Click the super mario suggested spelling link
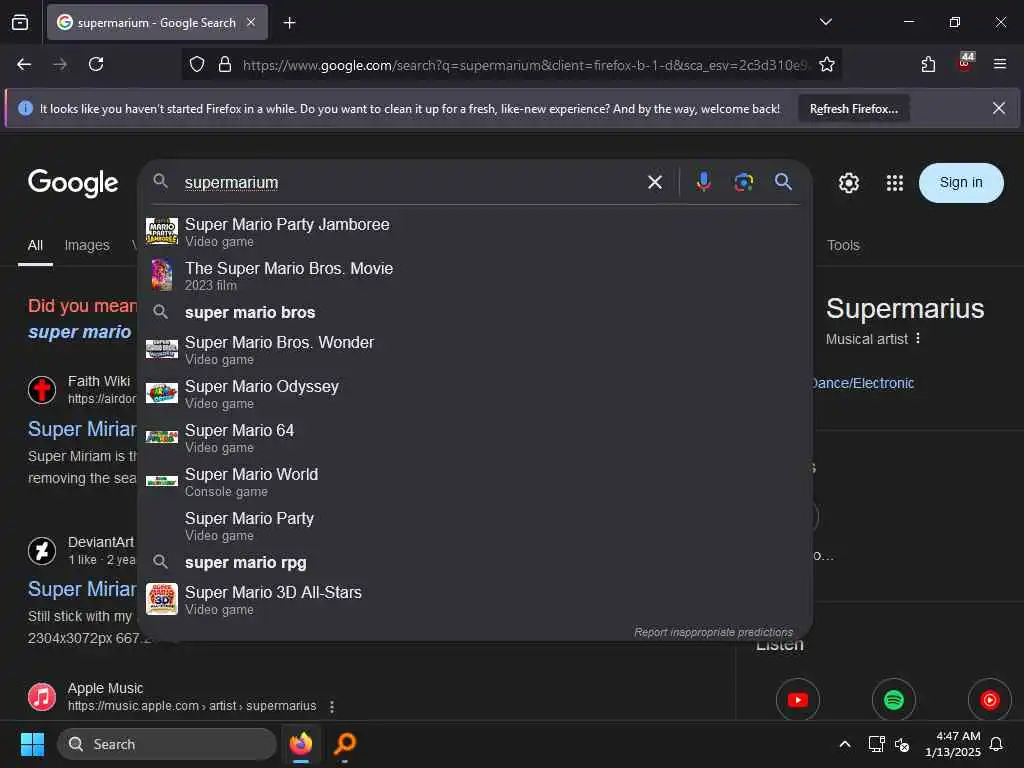 coord(80,332)
